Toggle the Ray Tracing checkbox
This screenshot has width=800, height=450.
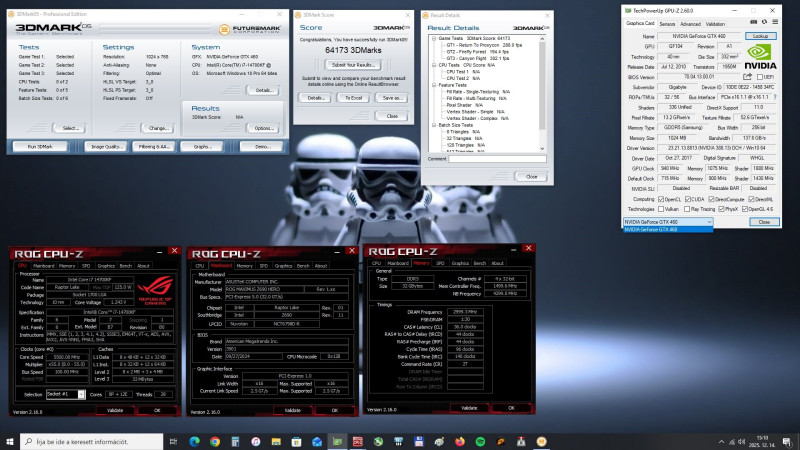(687, 209)
